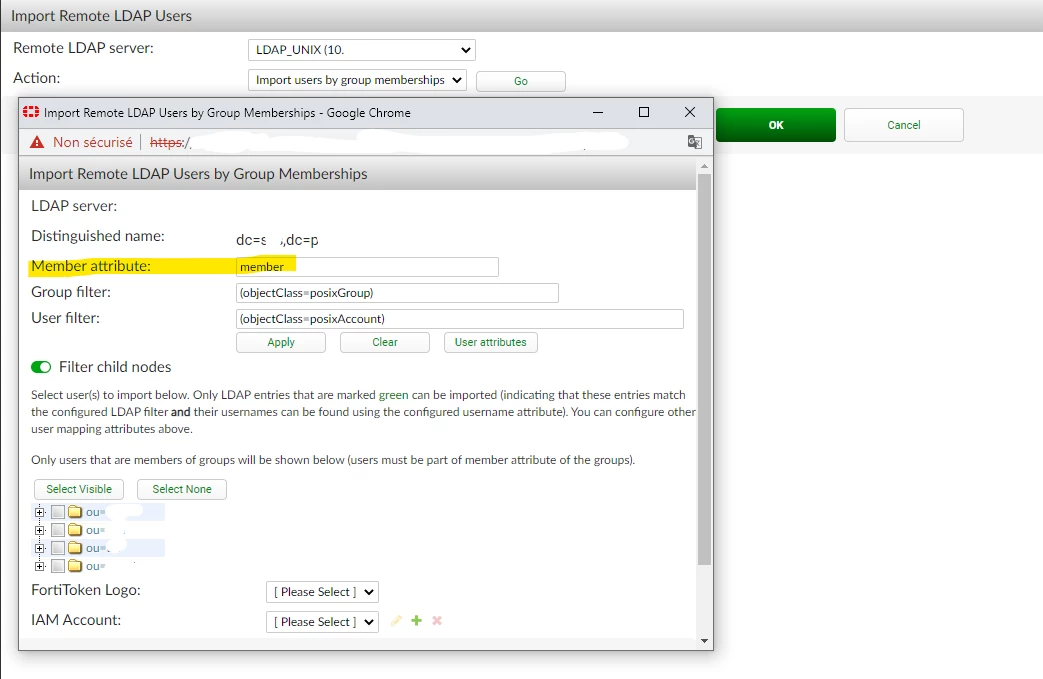Expand the fourth ou tree node

pyautogui.click(x=40, y=566)
